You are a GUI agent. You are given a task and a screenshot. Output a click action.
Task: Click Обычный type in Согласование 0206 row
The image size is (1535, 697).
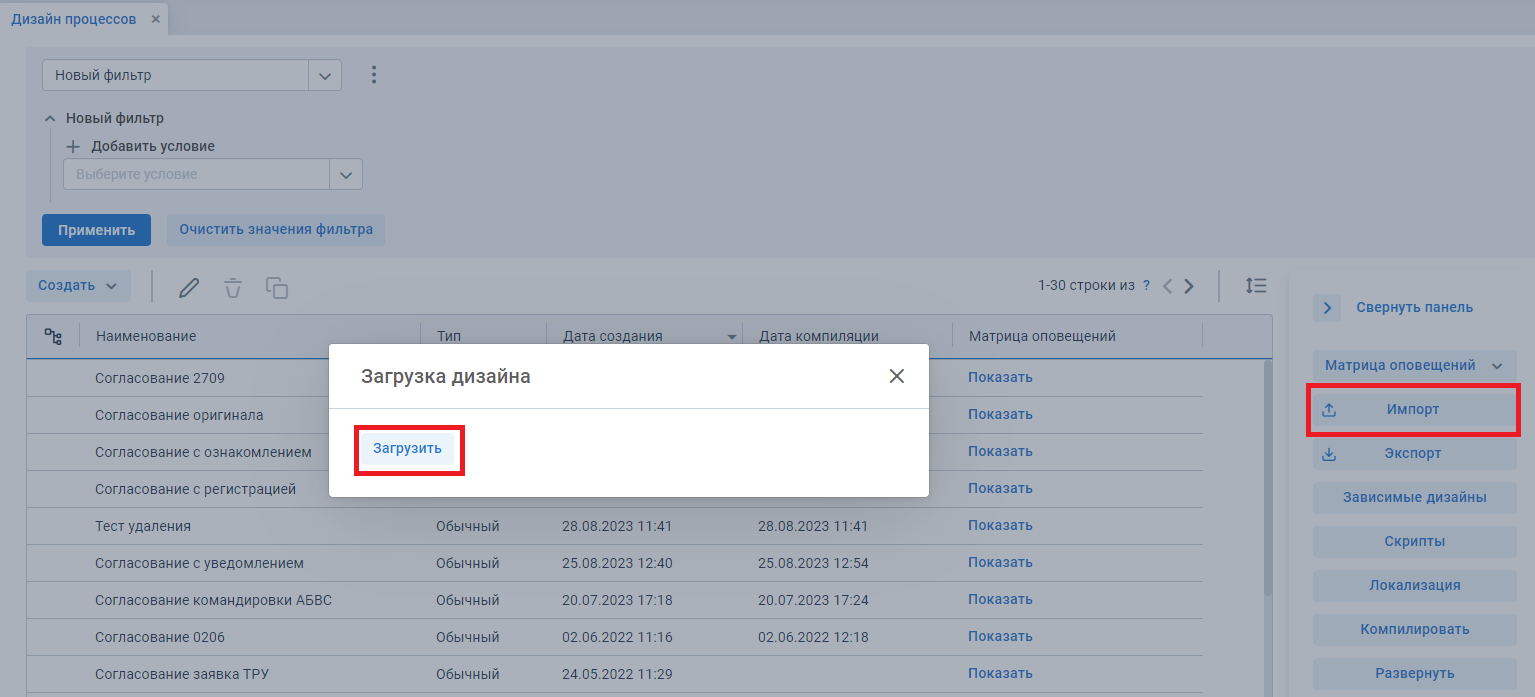(x=467, y=637)
